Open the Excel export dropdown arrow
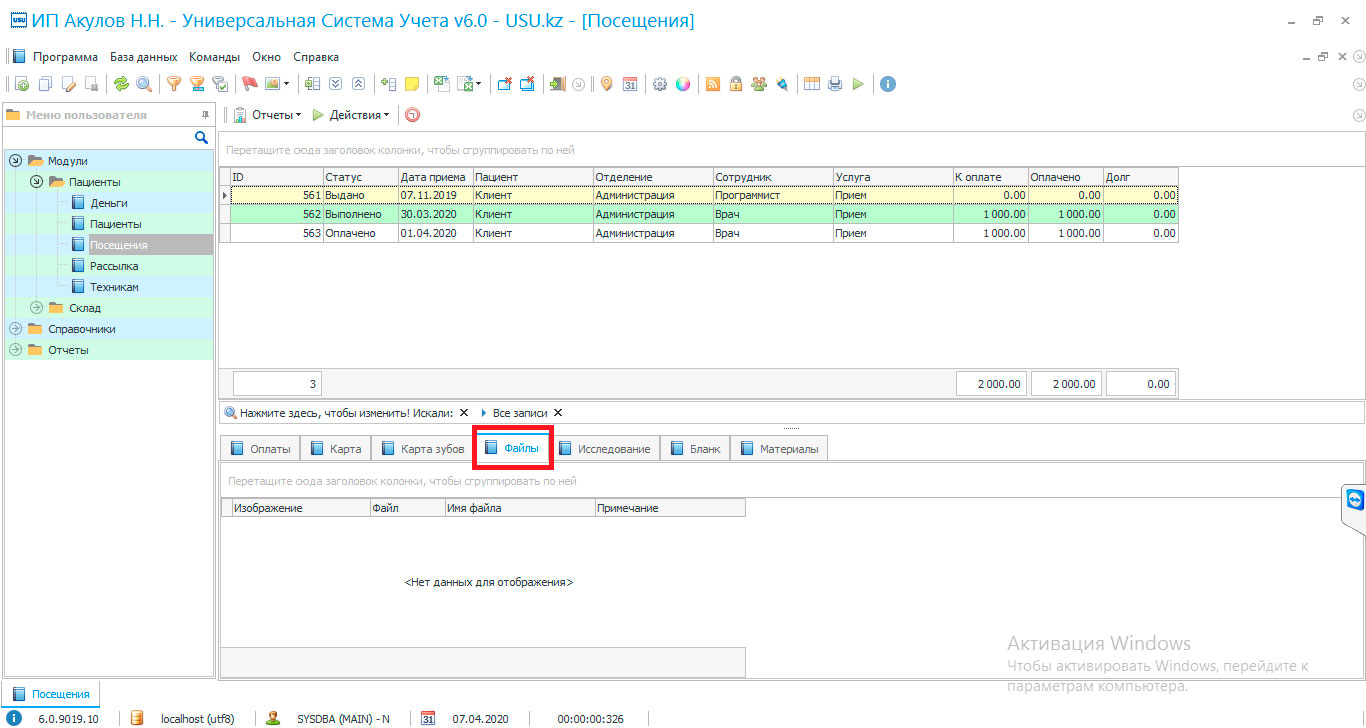Screen dimensions: 1366x728 [x=479, y=84]
